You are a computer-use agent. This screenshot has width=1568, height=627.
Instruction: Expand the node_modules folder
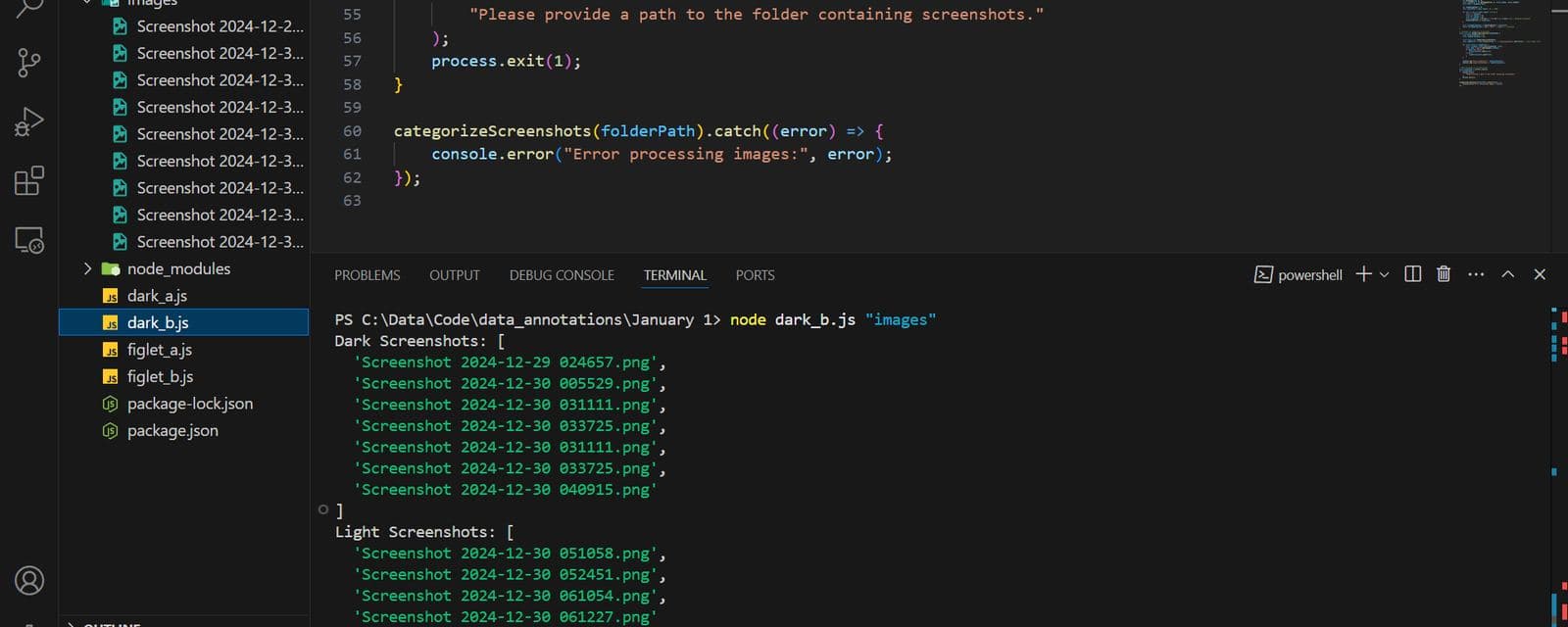coord(87,268)
